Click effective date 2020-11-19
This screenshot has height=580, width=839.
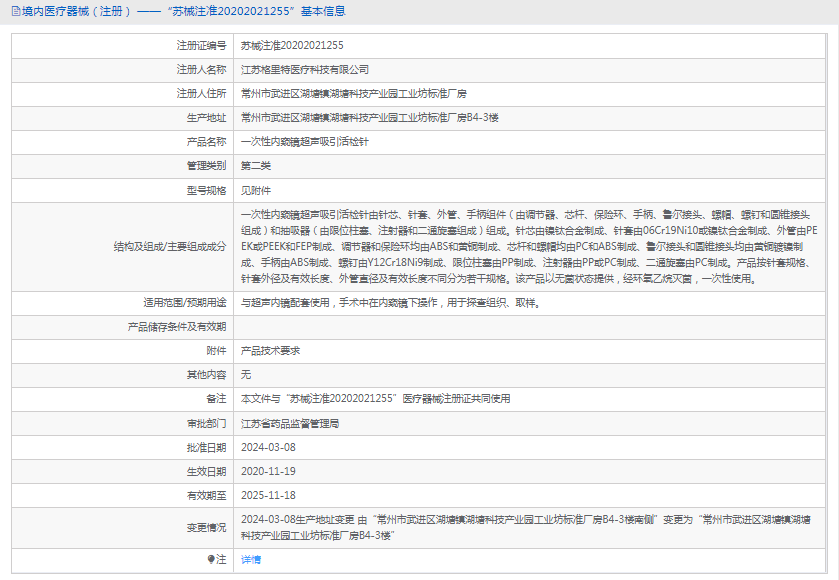(x=268, y=471)
